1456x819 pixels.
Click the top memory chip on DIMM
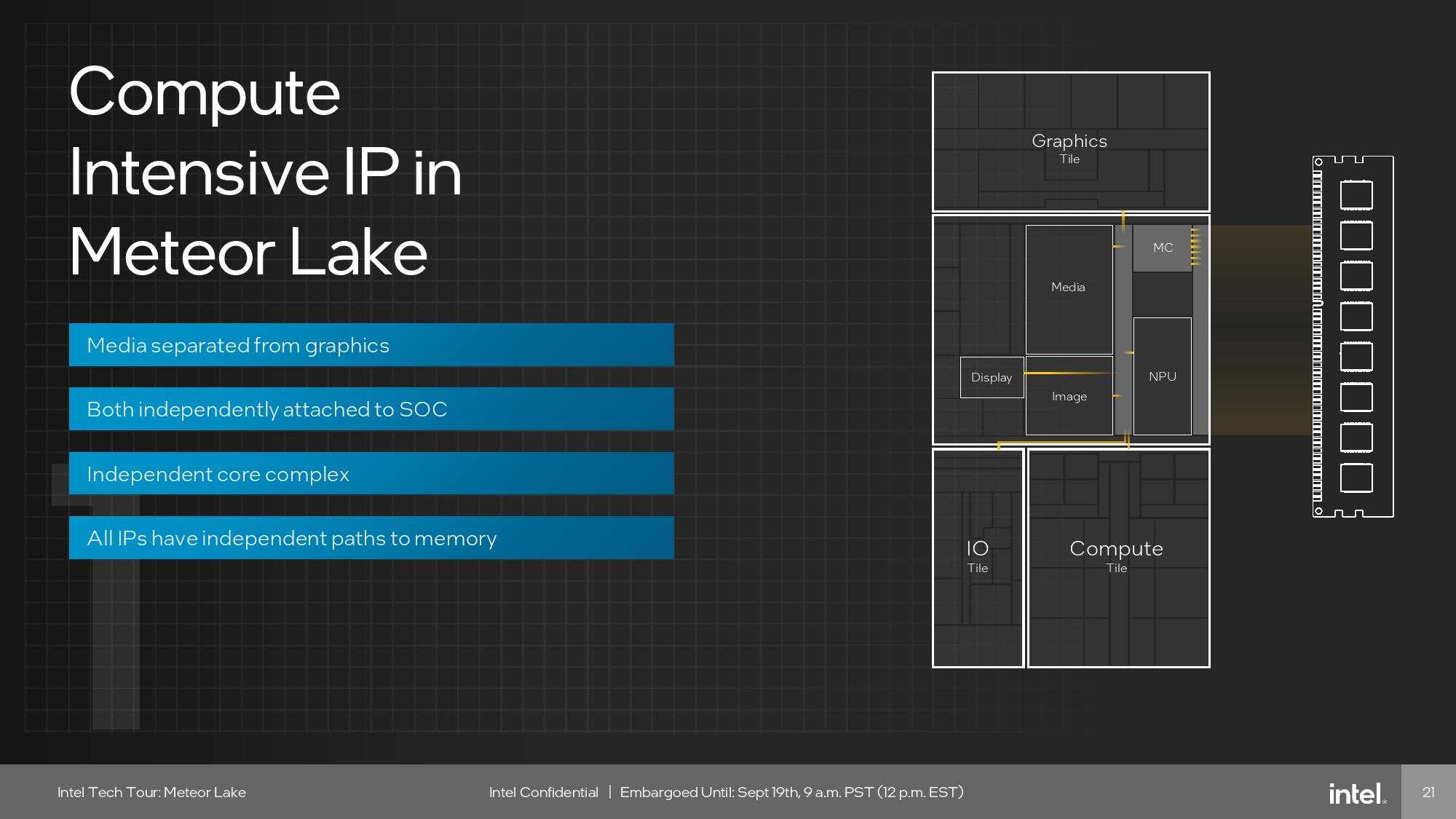1356,195
